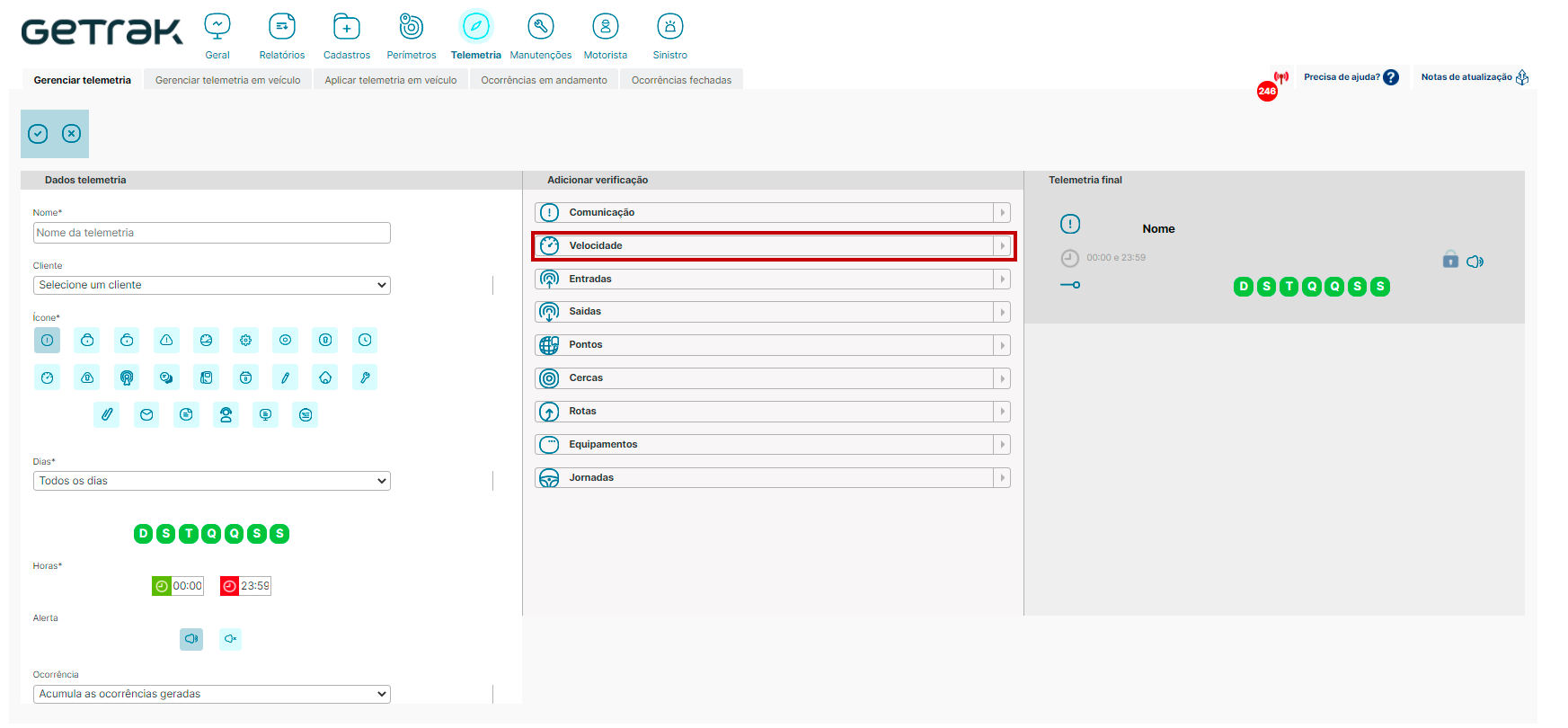Go home via the Getrak logo
The image size is (1568, 728).
102,31
